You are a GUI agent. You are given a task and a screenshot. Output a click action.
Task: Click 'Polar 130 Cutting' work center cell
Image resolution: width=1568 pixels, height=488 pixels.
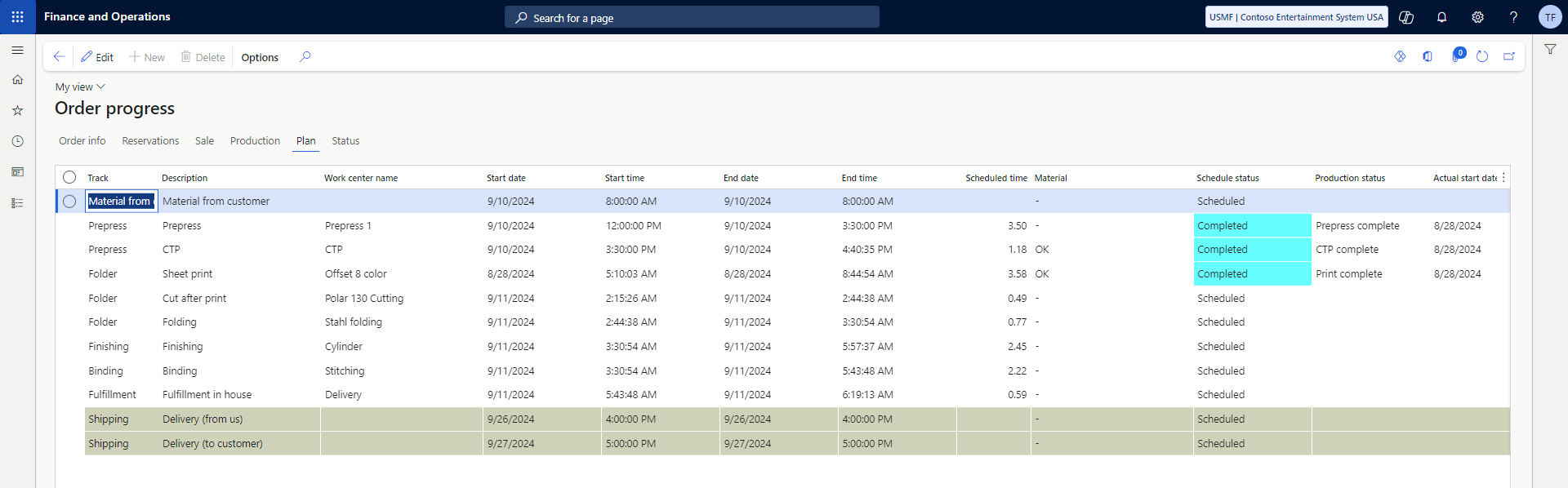pyautogui.click(x=364, y=299)
